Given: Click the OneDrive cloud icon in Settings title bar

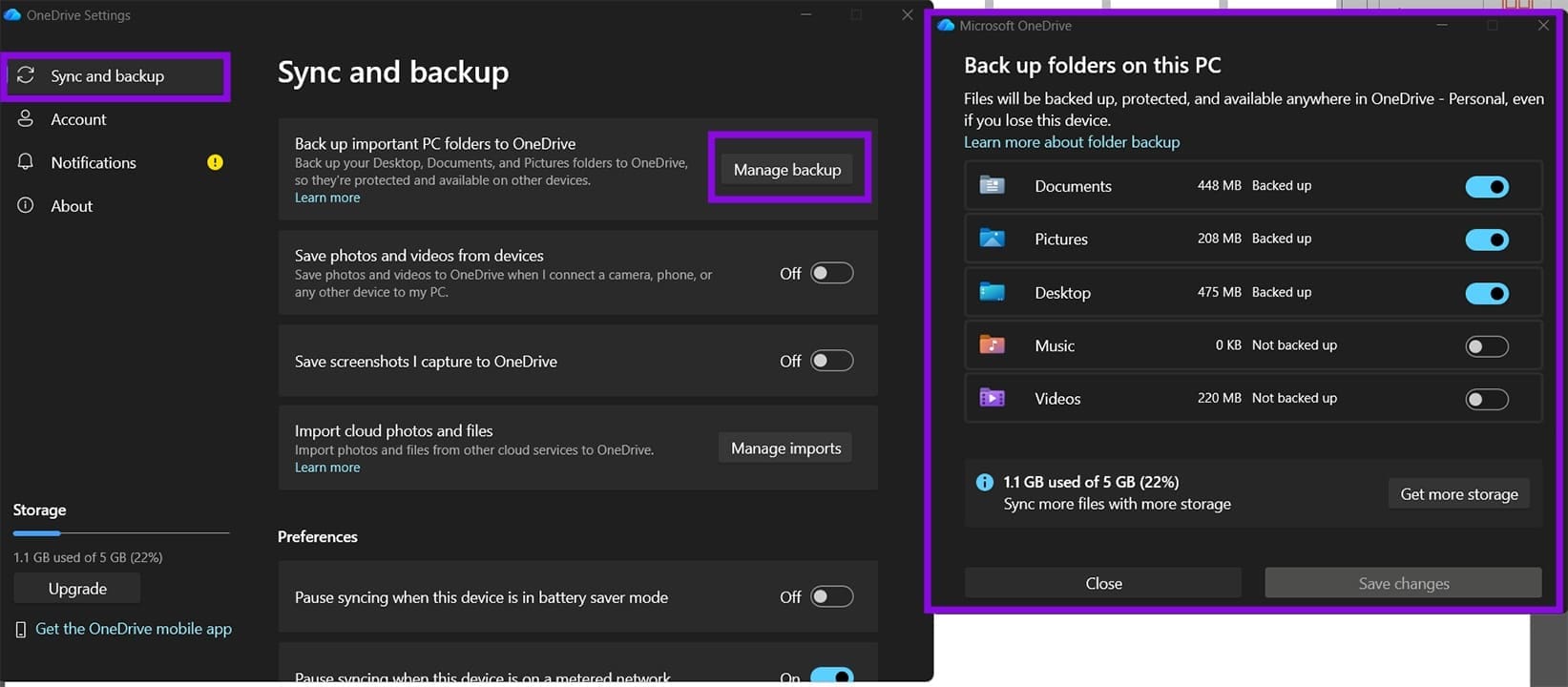Looking at the screenshot, I should click(12, 15).
